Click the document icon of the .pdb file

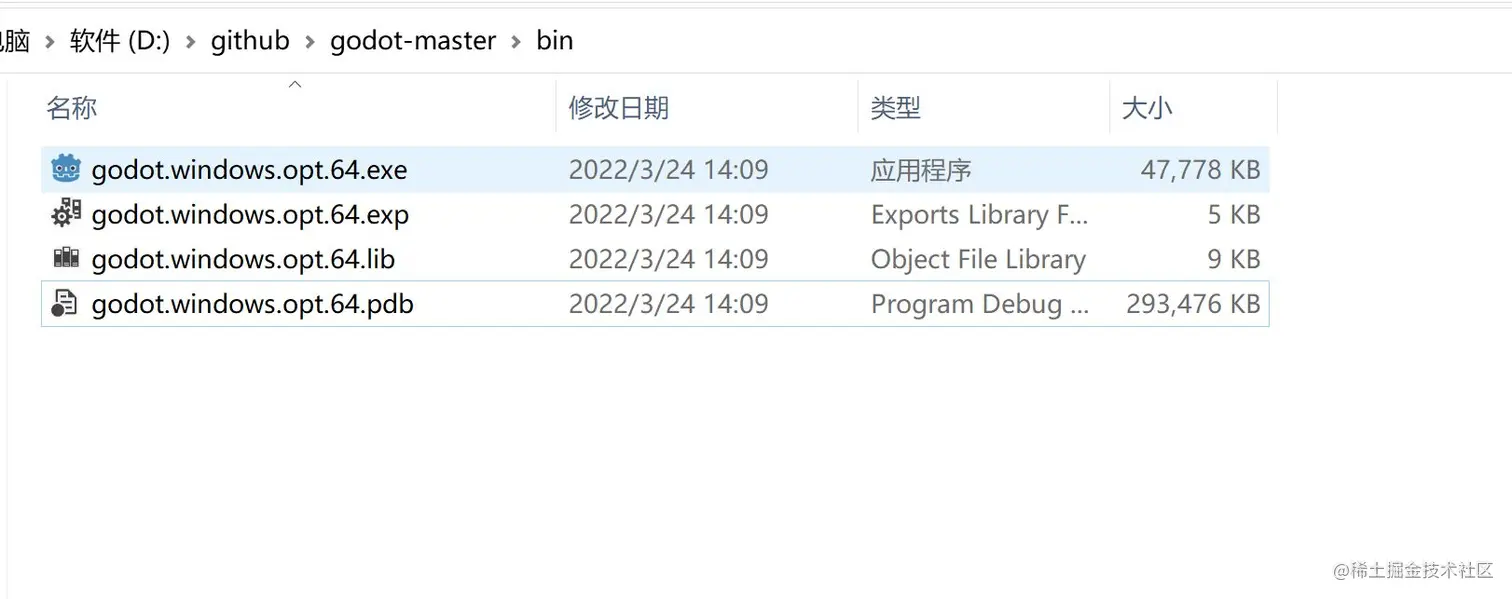65,304
